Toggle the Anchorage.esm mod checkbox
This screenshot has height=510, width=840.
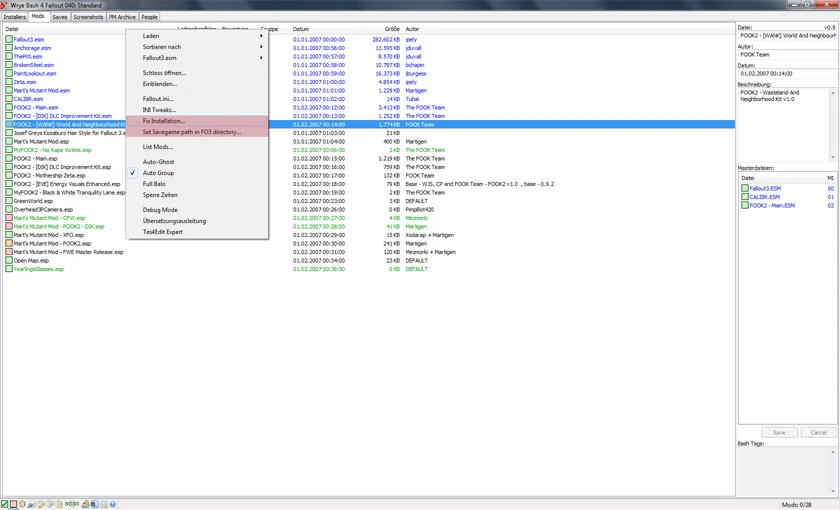tap(9, 48)
